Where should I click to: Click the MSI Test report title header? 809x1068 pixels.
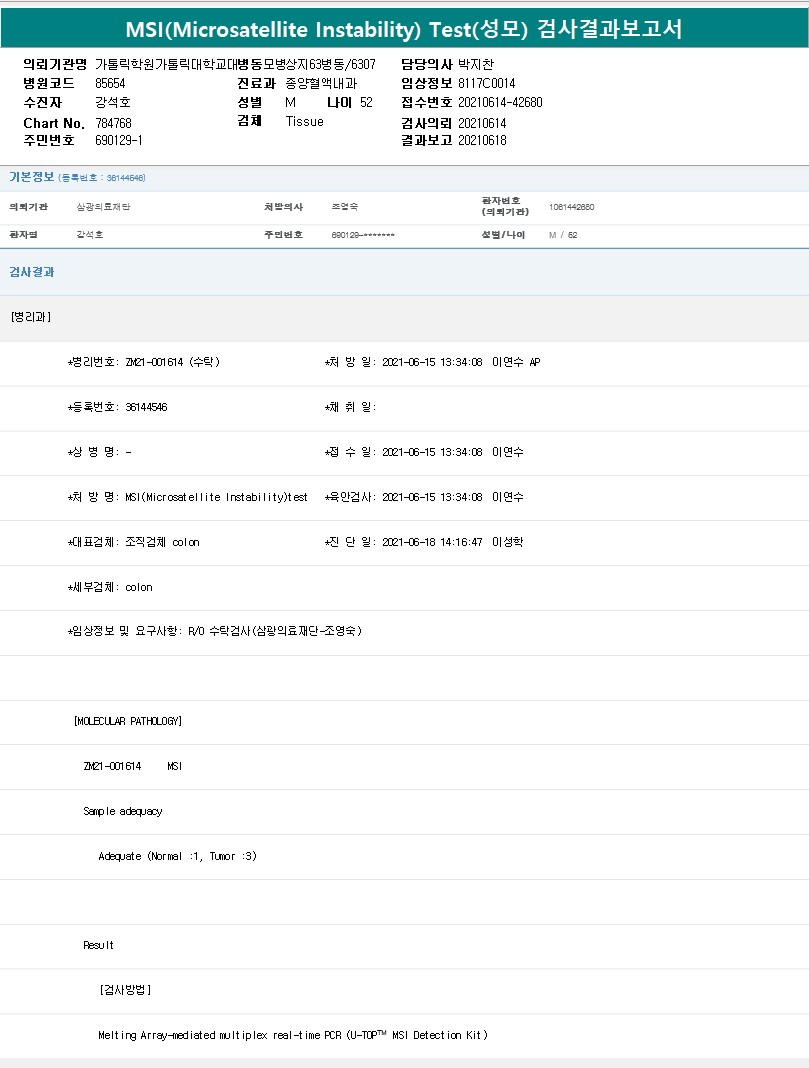[x=404, y=28]
